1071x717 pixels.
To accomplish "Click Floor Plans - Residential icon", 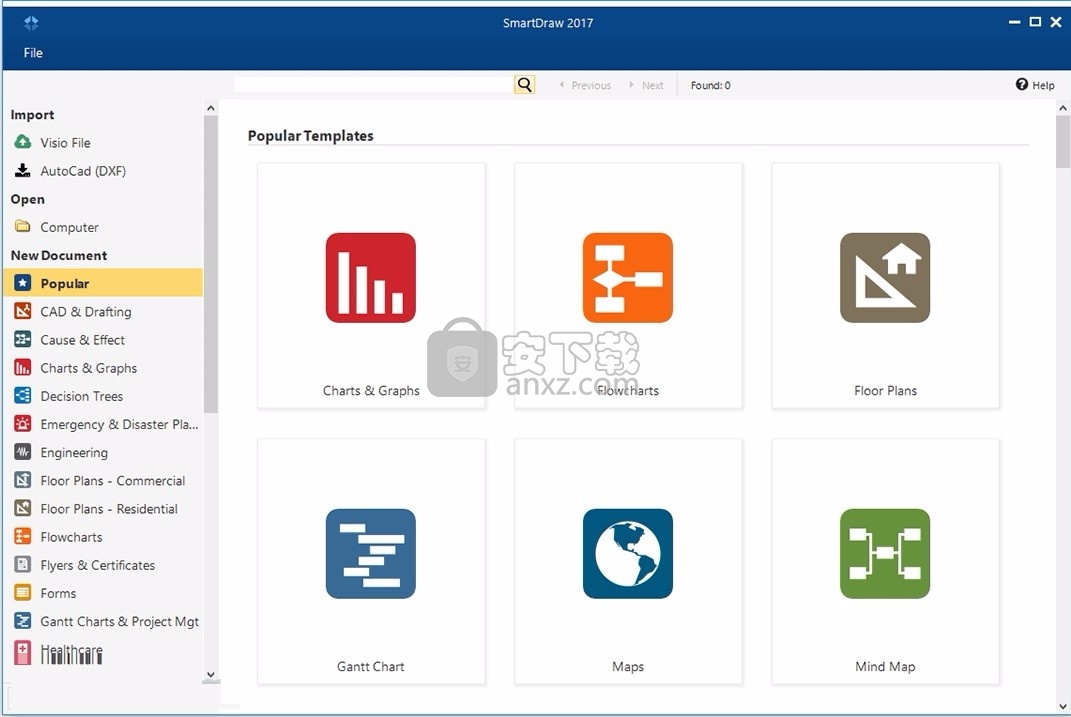I will [23, 508].
